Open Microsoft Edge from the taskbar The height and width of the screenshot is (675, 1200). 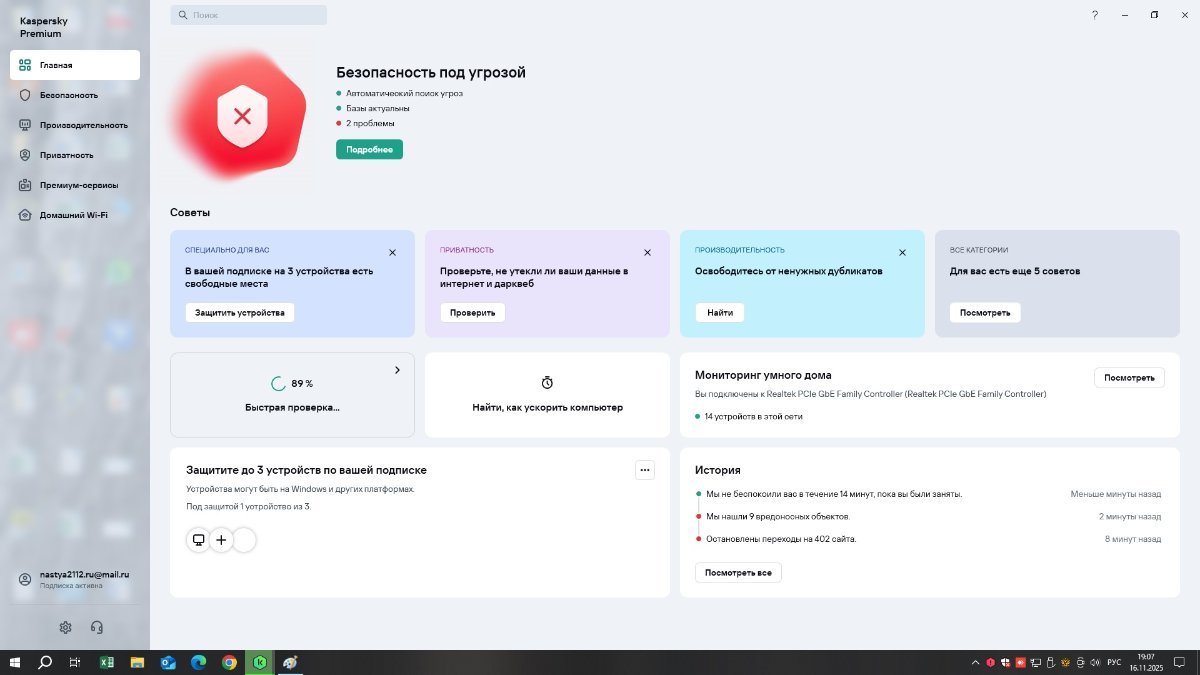198,662
